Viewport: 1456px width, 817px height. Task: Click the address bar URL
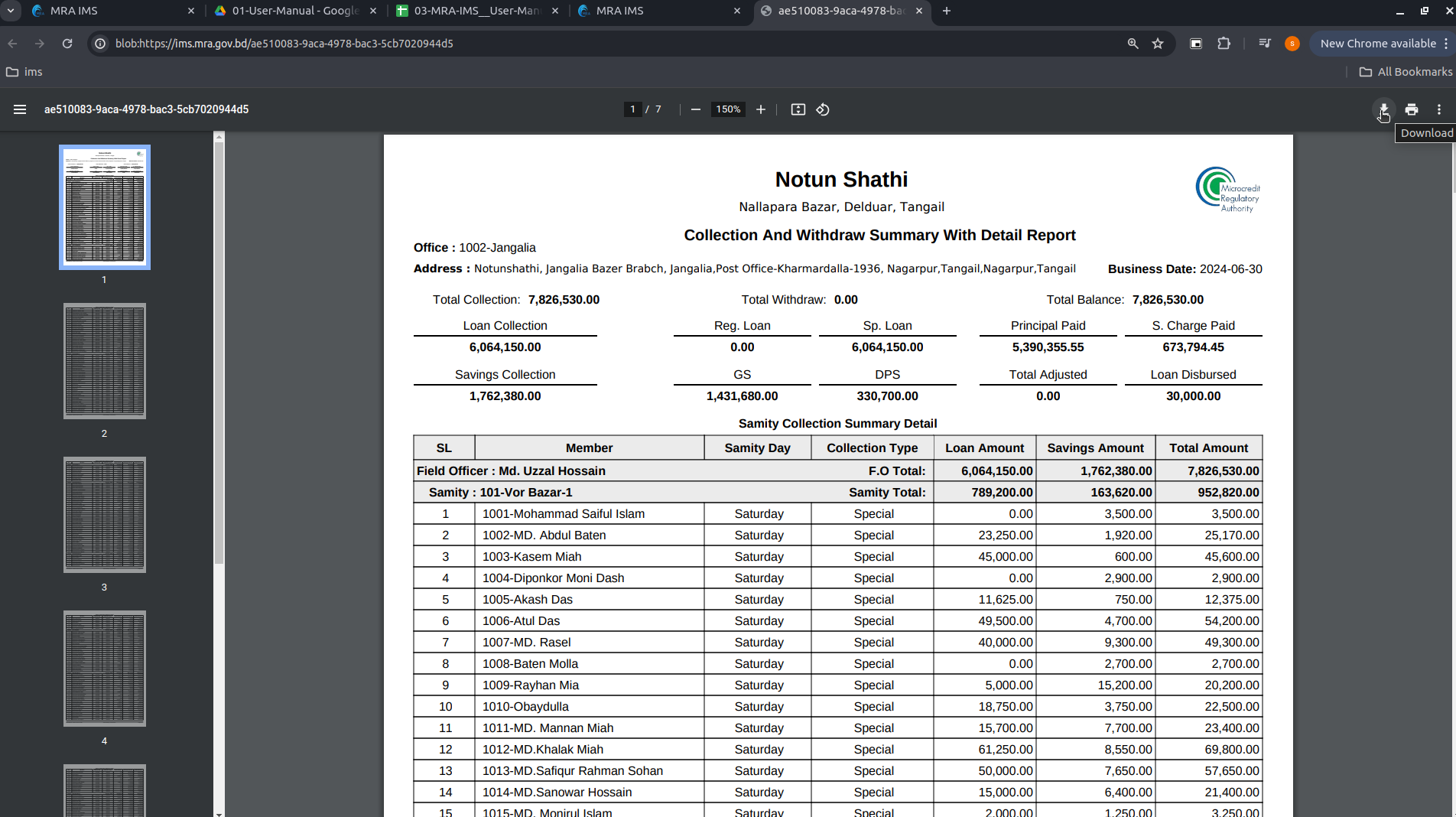[284, 44]
